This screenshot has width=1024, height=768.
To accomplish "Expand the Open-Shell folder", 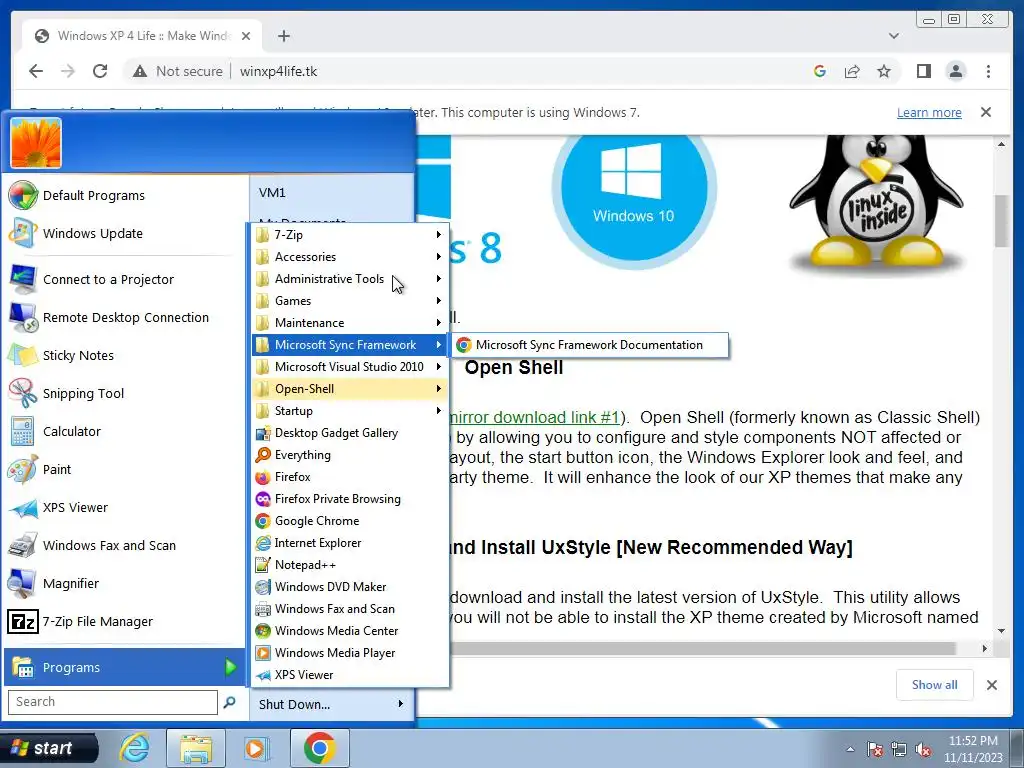I will (x=349, y=389).
